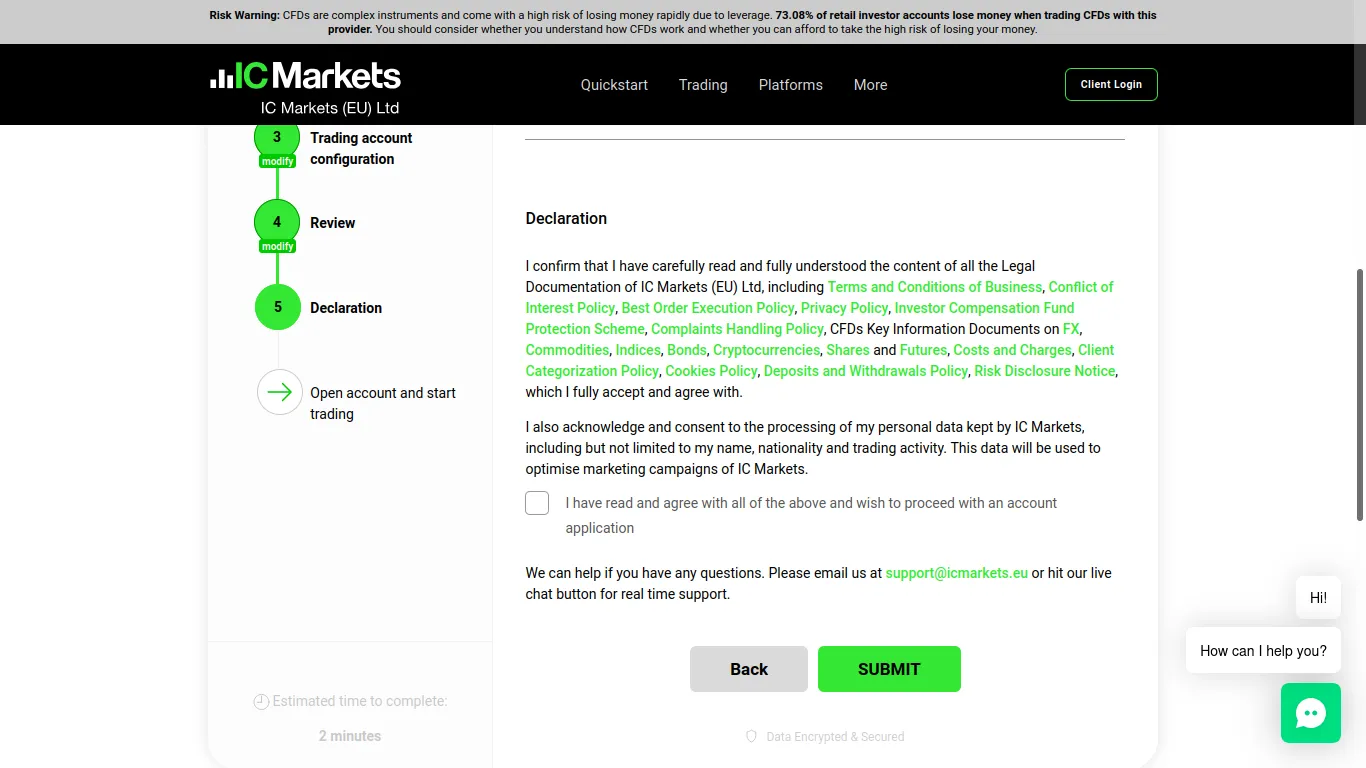Viewport: 1366px width, 768px height.
Task: Open the Trading navigation menu
Action: [x=703, y=85]
